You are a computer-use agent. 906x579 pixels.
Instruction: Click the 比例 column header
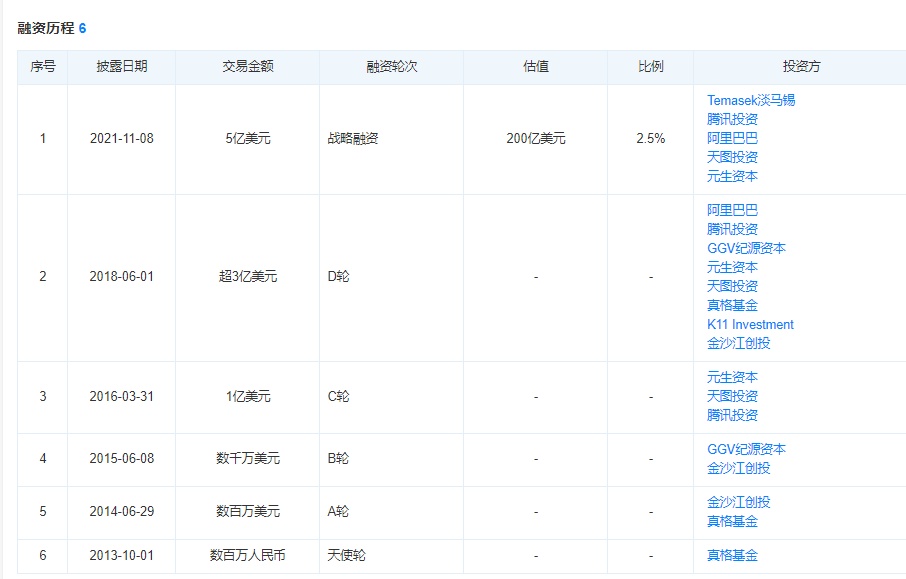click(x=651, y=67)
